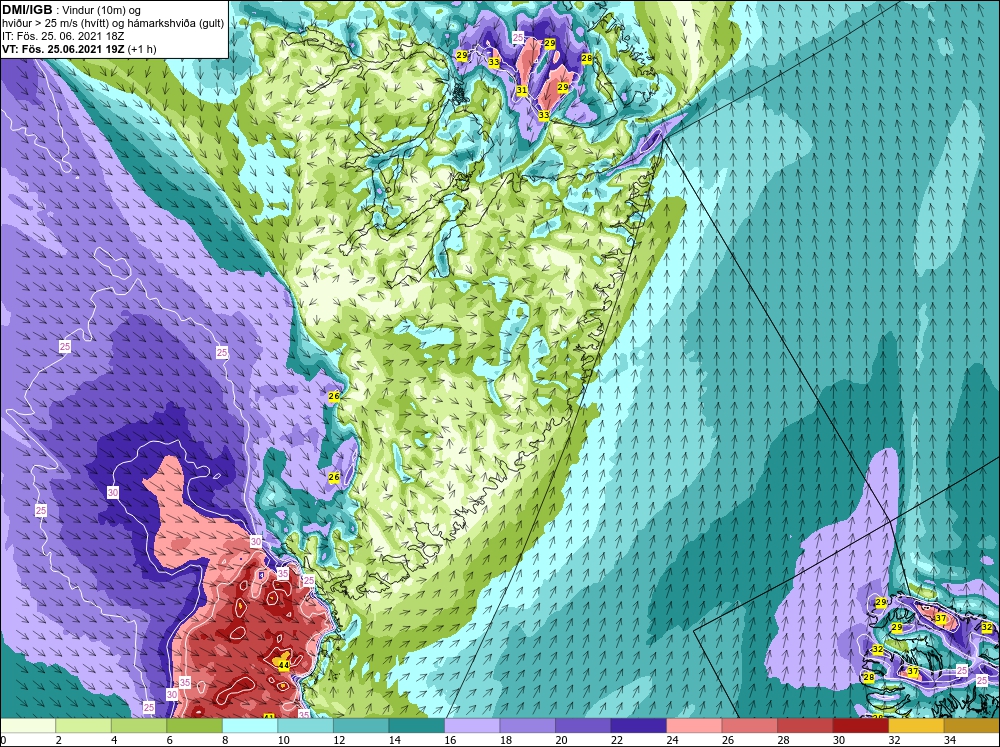Click the legend scale value 16

point(450,740)
